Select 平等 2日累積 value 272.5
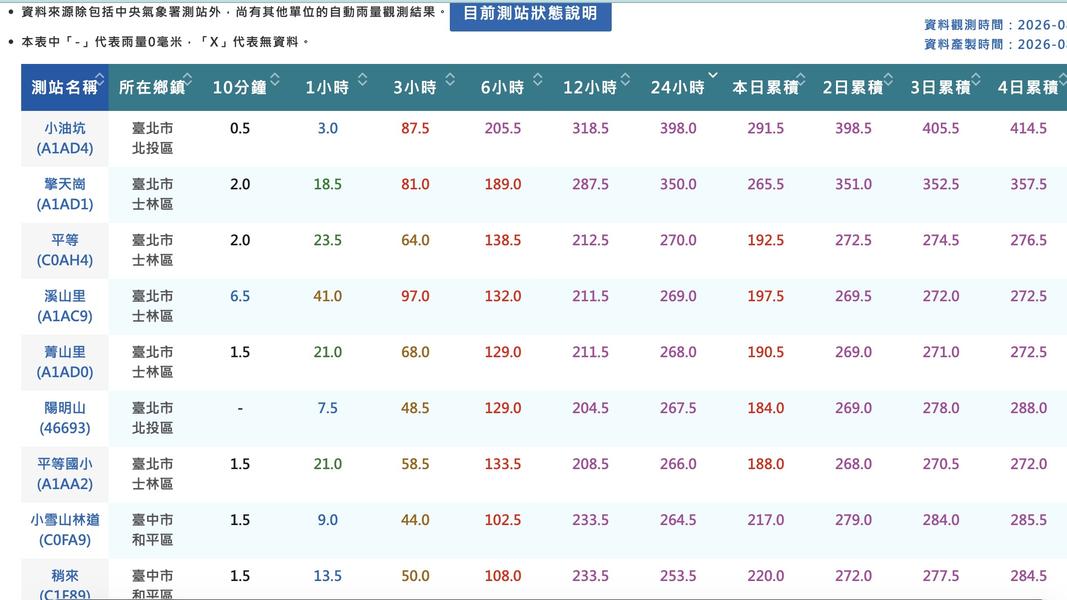Image resolution: width=1067 pixels, height=600 pixels. coord(853,240)
